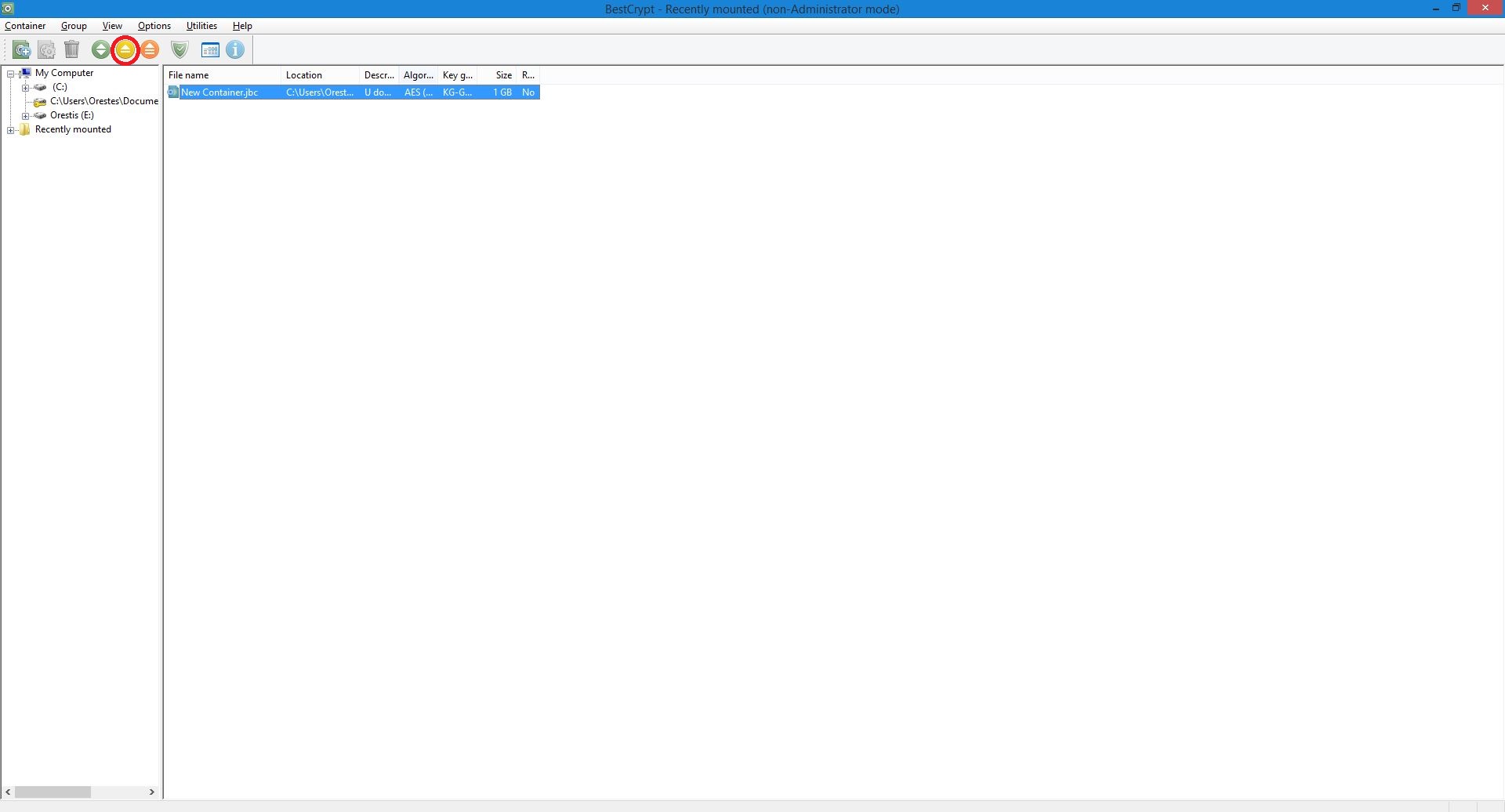Image resolution: width=1505 pixels, height=812 pixels.
Task: Select (C:) label in the tree
Action: pos(60,87)
